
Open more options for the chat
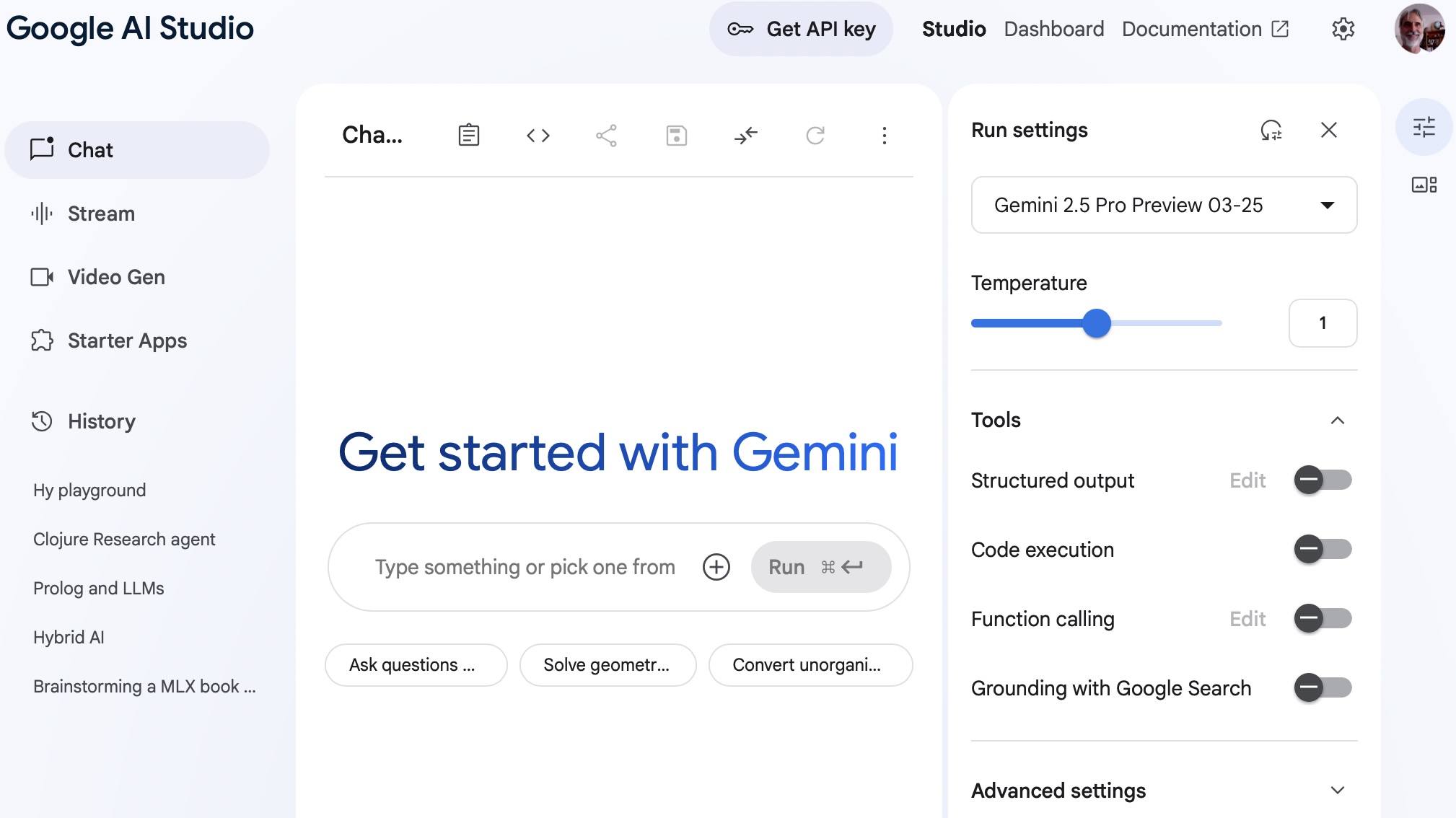click(x=885, y=136)
